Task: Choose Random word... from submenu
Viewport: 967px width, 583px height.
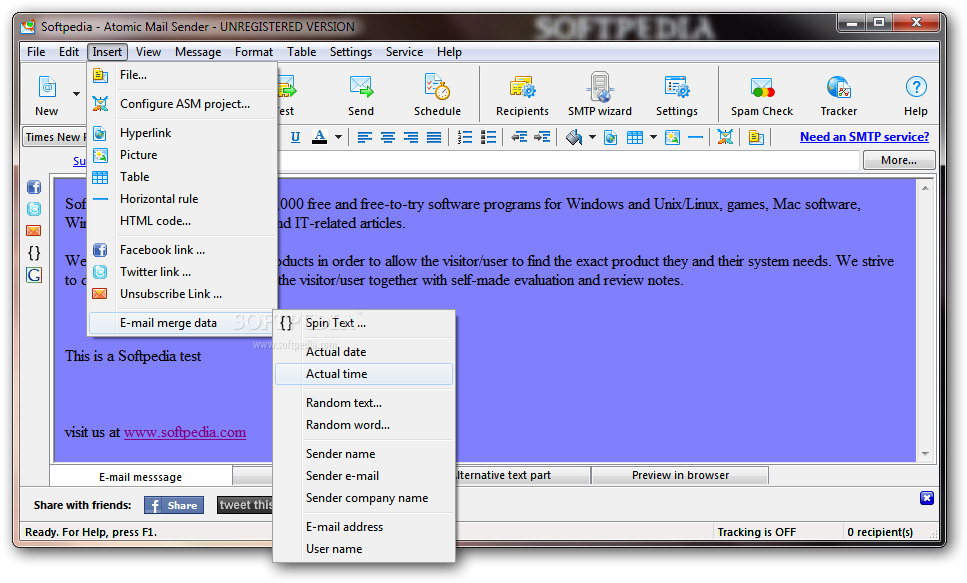Action: (x=364, y=425)
